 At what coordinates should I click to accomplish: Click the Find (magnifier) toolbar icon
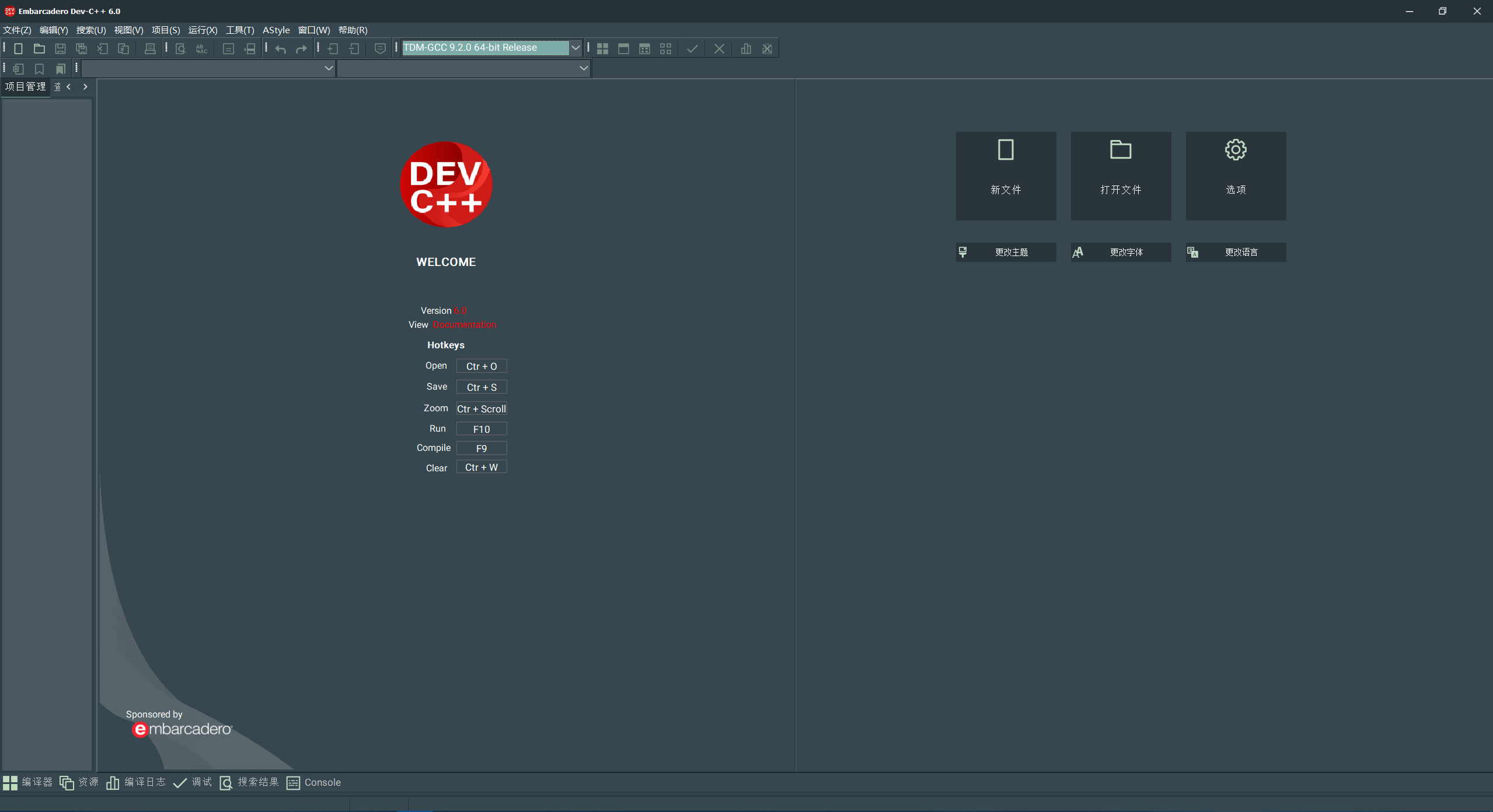click(x=180, y=48)
